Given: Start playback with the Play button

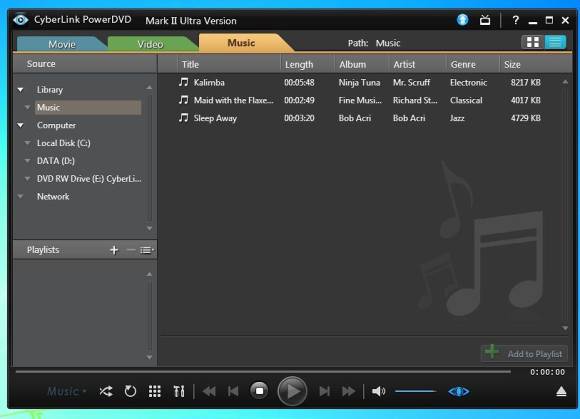Looking at the screenshot, I should coord(292,391).
